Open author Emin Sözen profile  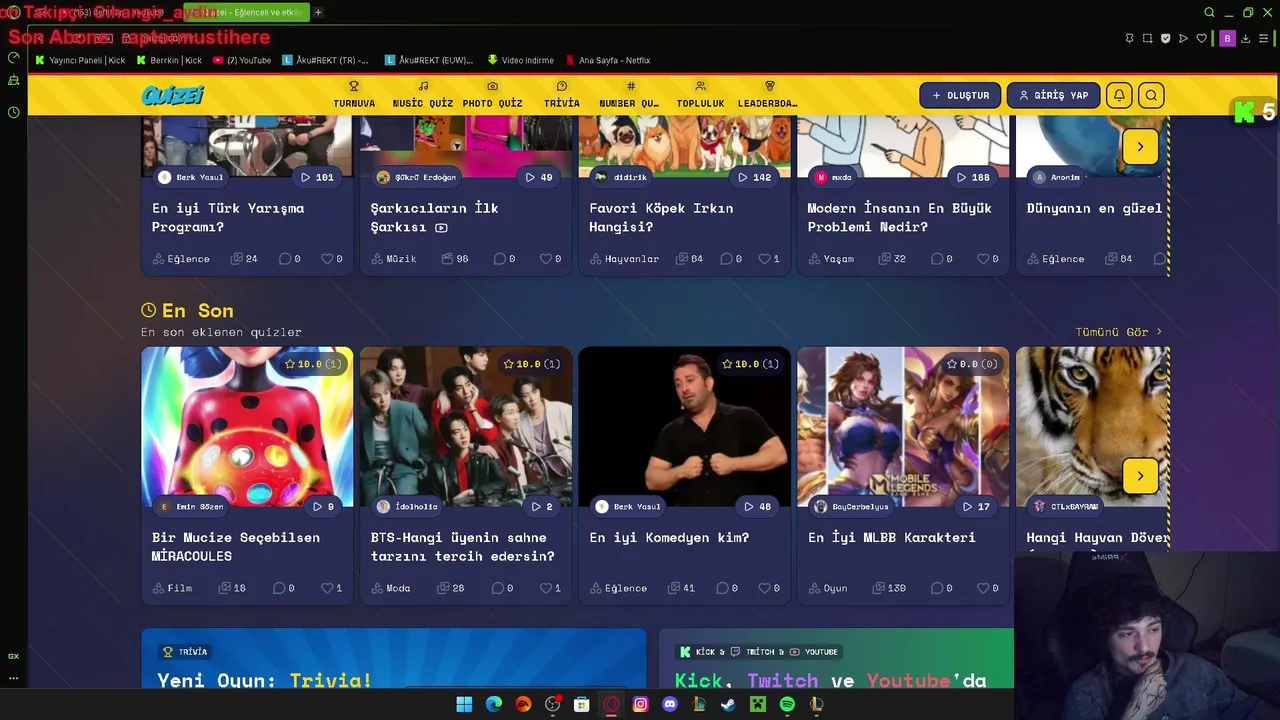tap(191, 507)
